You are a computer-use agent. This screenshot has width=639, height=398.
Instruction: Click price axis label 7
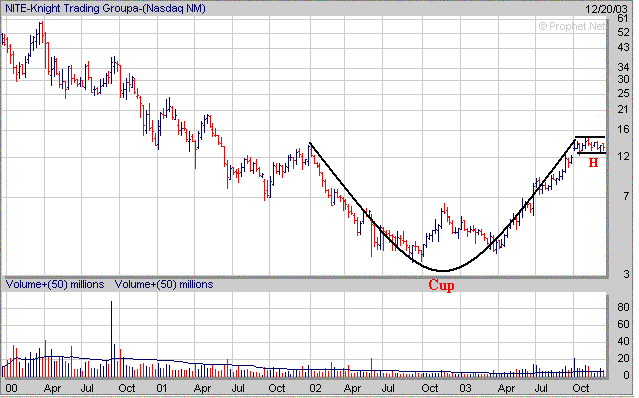pyautogui.click(x=626, y=197)
